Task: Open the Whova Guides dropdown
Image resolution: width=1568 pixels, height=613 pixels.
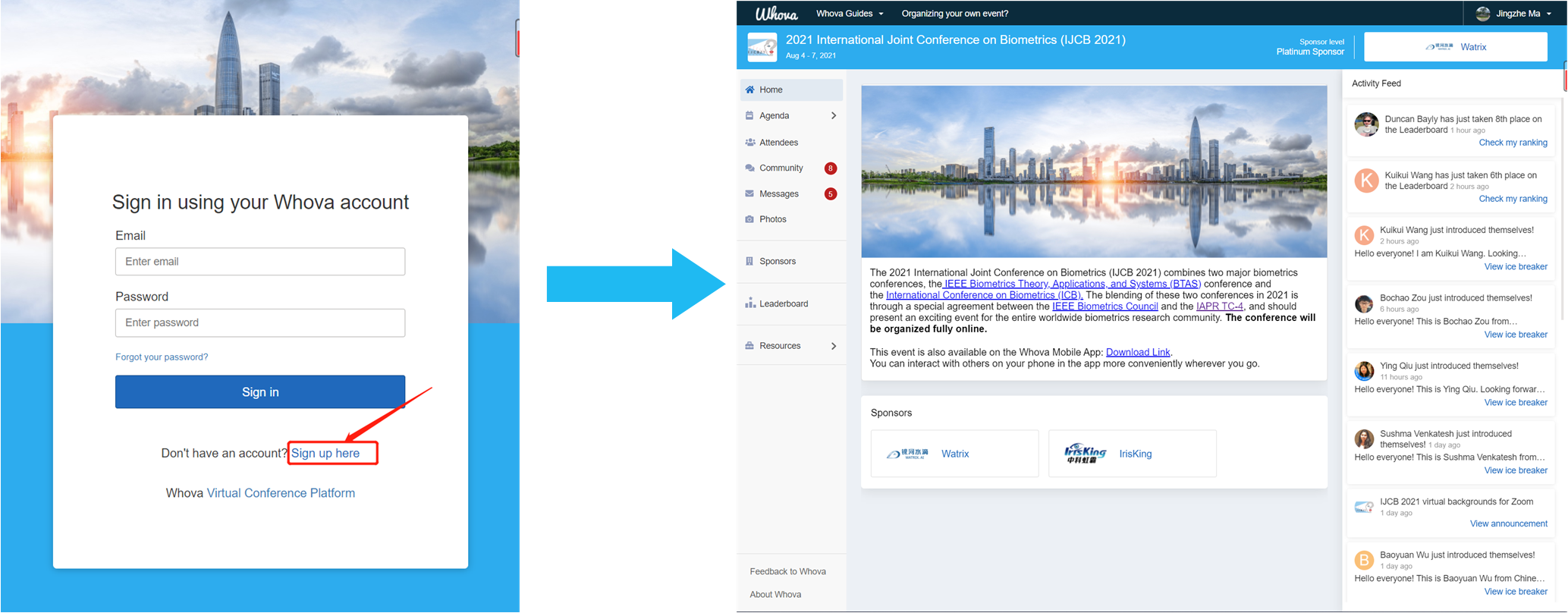Action: [850, 14]
